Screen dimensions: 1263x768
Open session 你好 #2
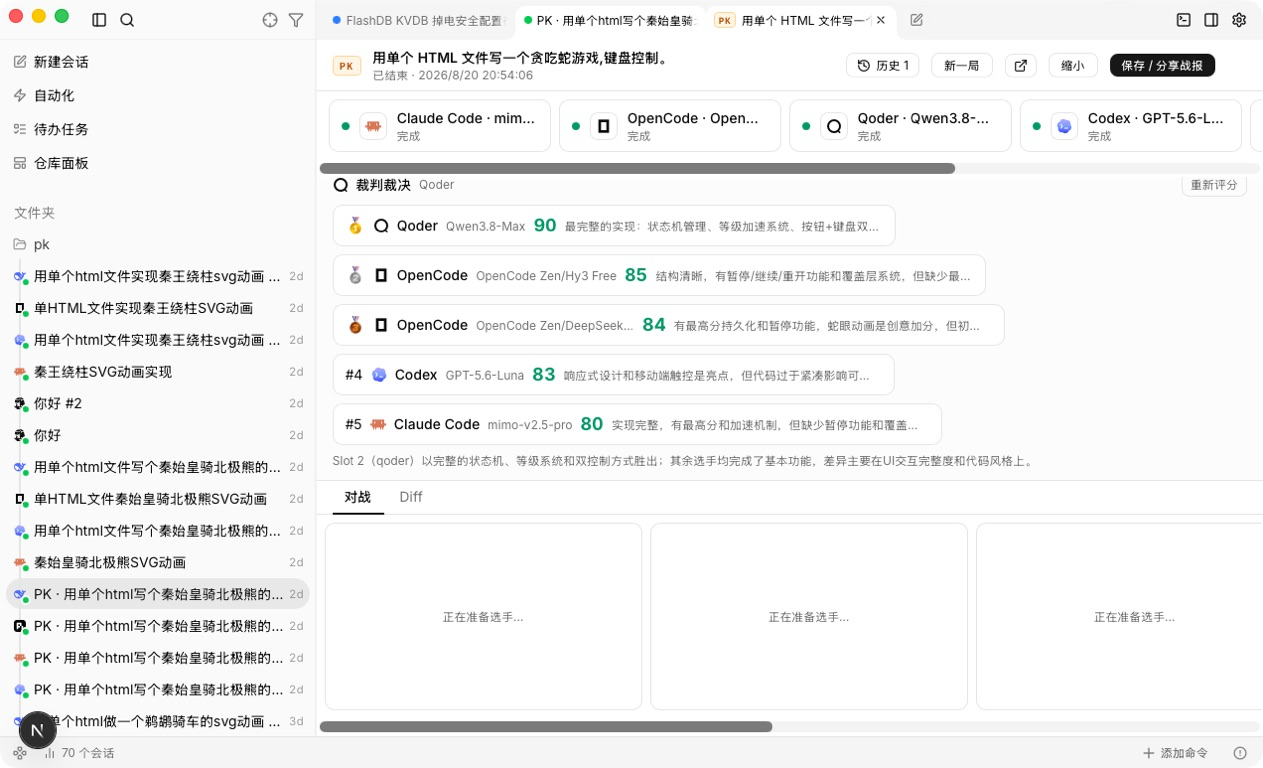[x=157, y=404]
